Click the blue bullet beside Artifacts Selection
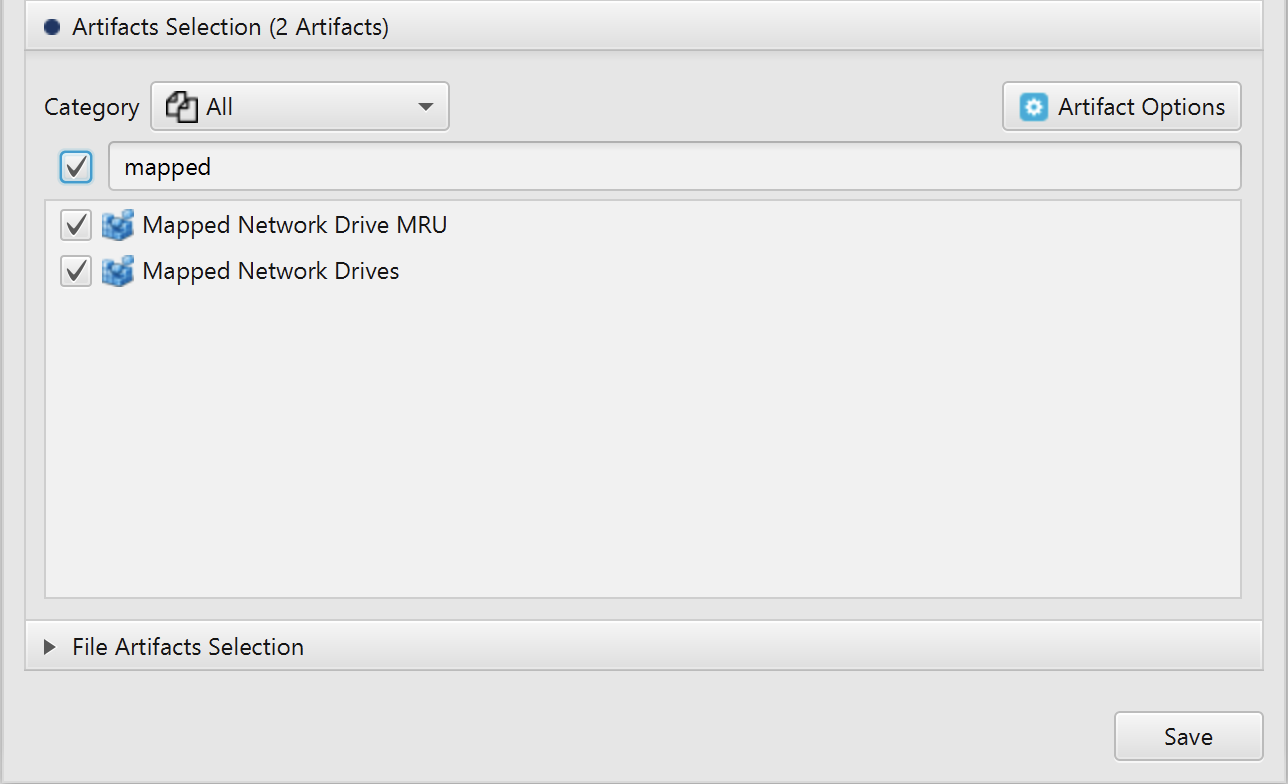The image size is (1288, 784). [x=51, y=27]
